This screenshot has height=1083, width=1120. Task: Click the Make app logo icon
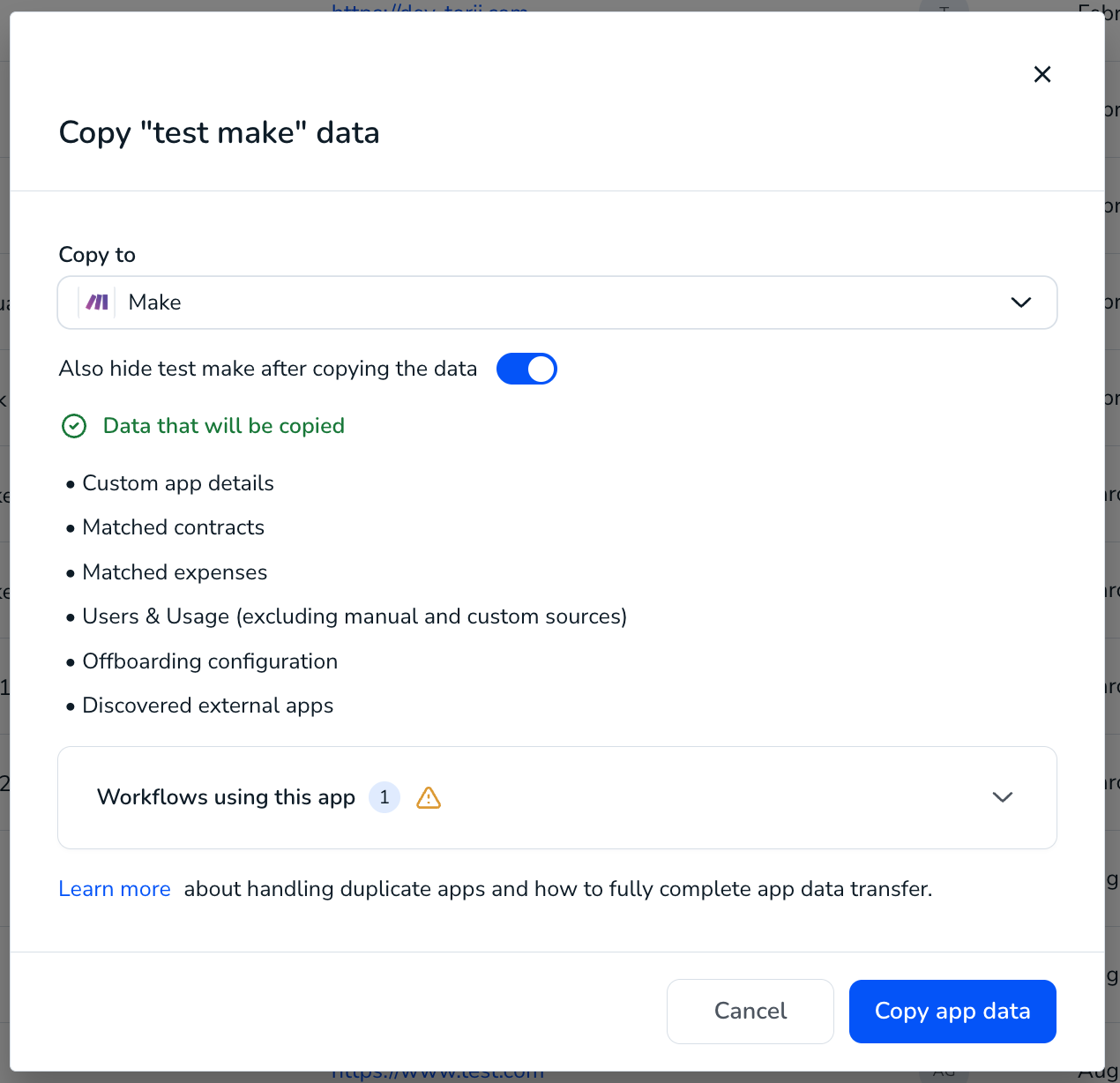click(x=97, y=302)
